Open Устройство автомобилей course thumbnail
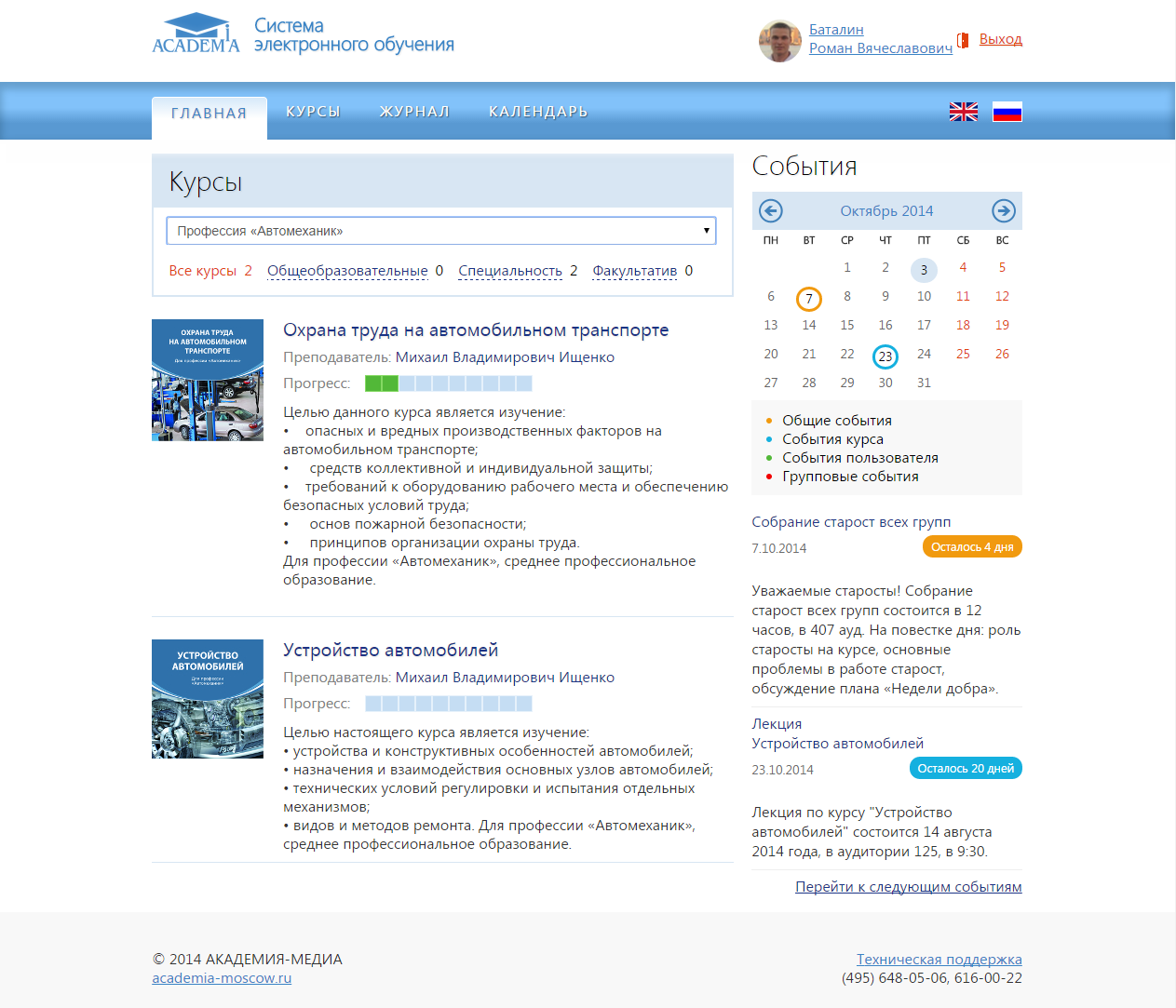 208,699
